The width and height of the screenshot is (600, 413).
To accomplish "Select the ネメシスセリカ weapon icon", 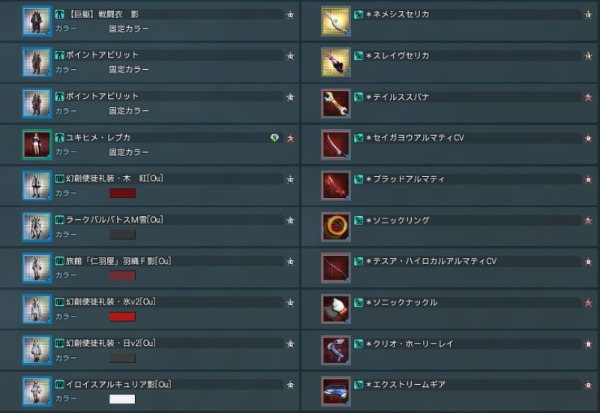I will (x=336, y=21).
